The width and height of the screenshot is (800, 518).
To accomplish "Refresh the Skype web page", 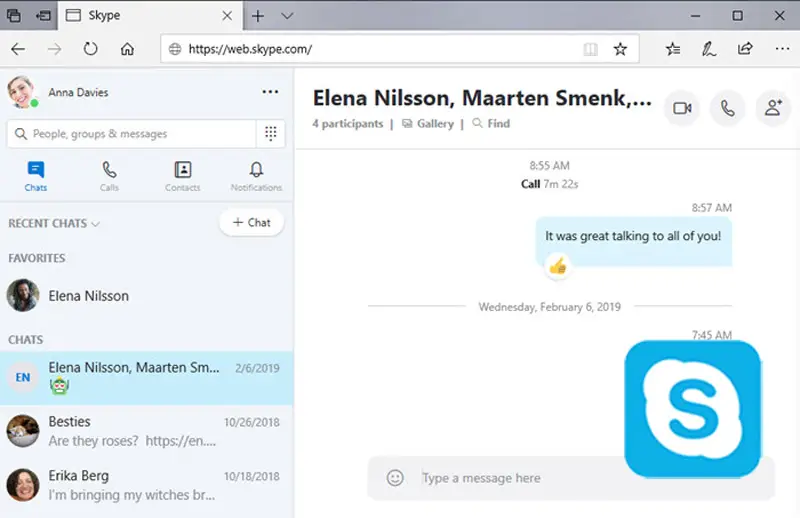I will click(x=91, y=49).
